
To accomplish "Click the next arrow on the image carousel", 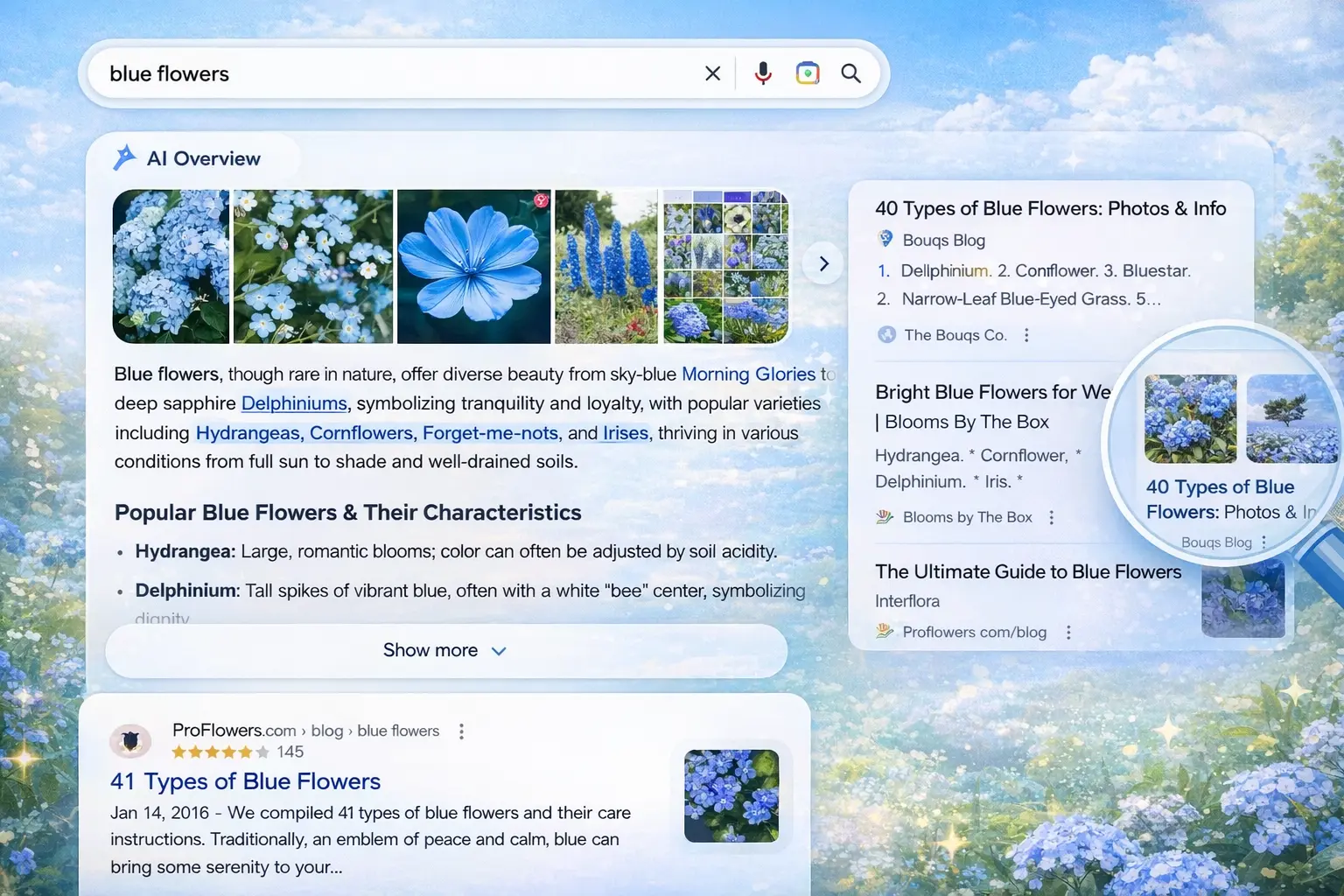I will 822,262.
